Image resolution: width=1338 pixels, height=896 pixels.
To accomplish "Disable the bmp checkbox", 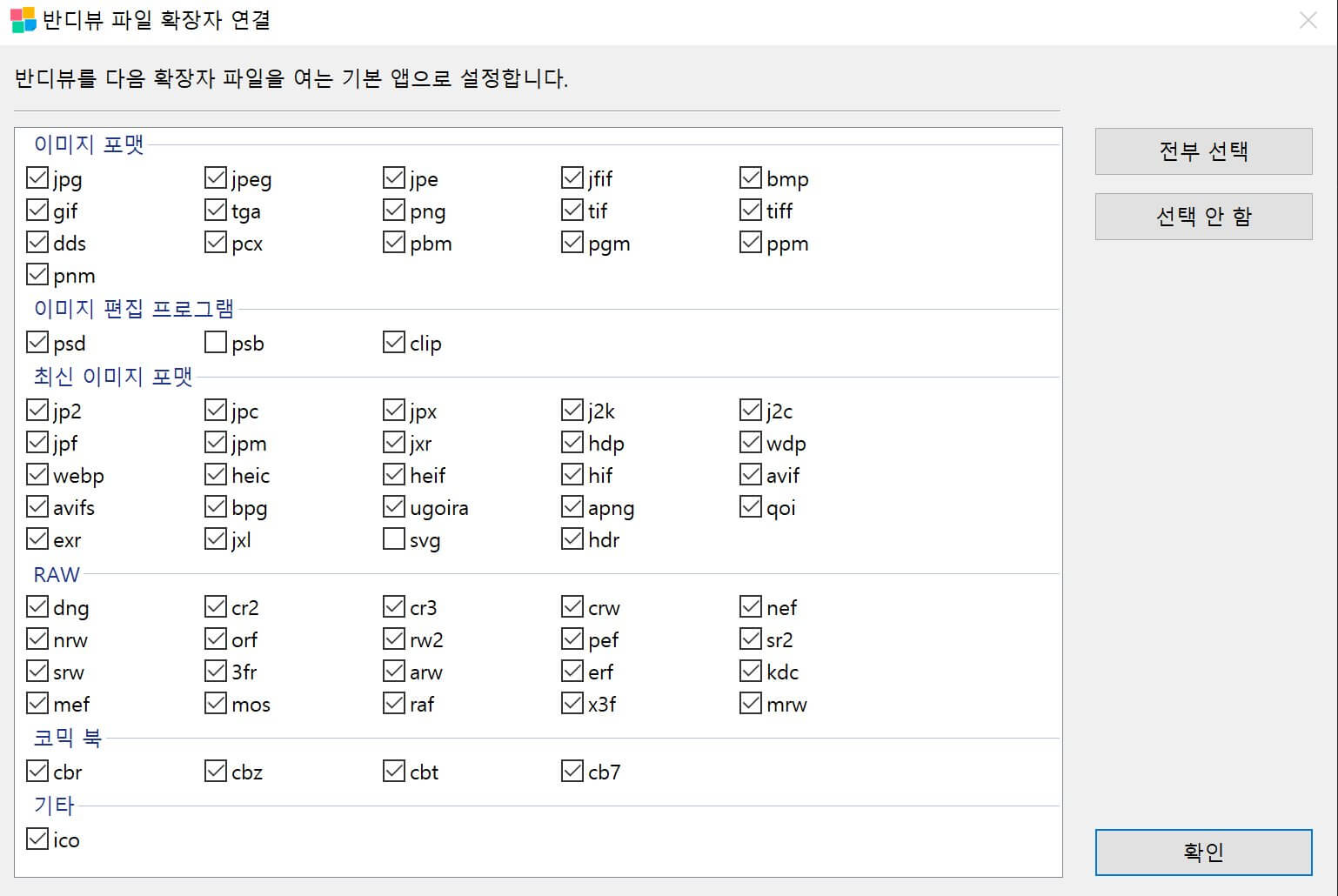I will (750, 177).
